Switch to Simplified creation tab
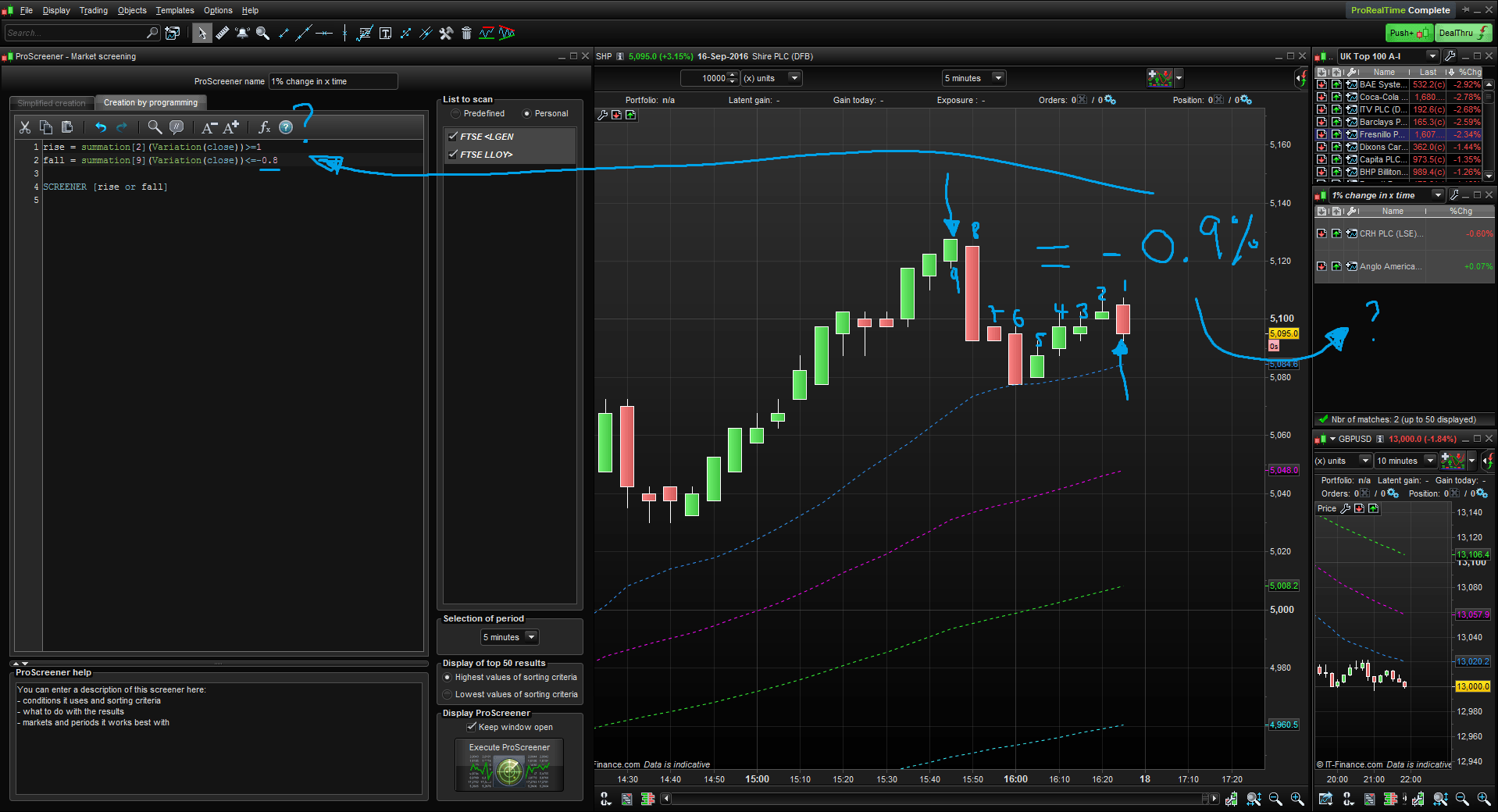The width and height of the screenshot is (1498, 812). (x=52, y=103)
